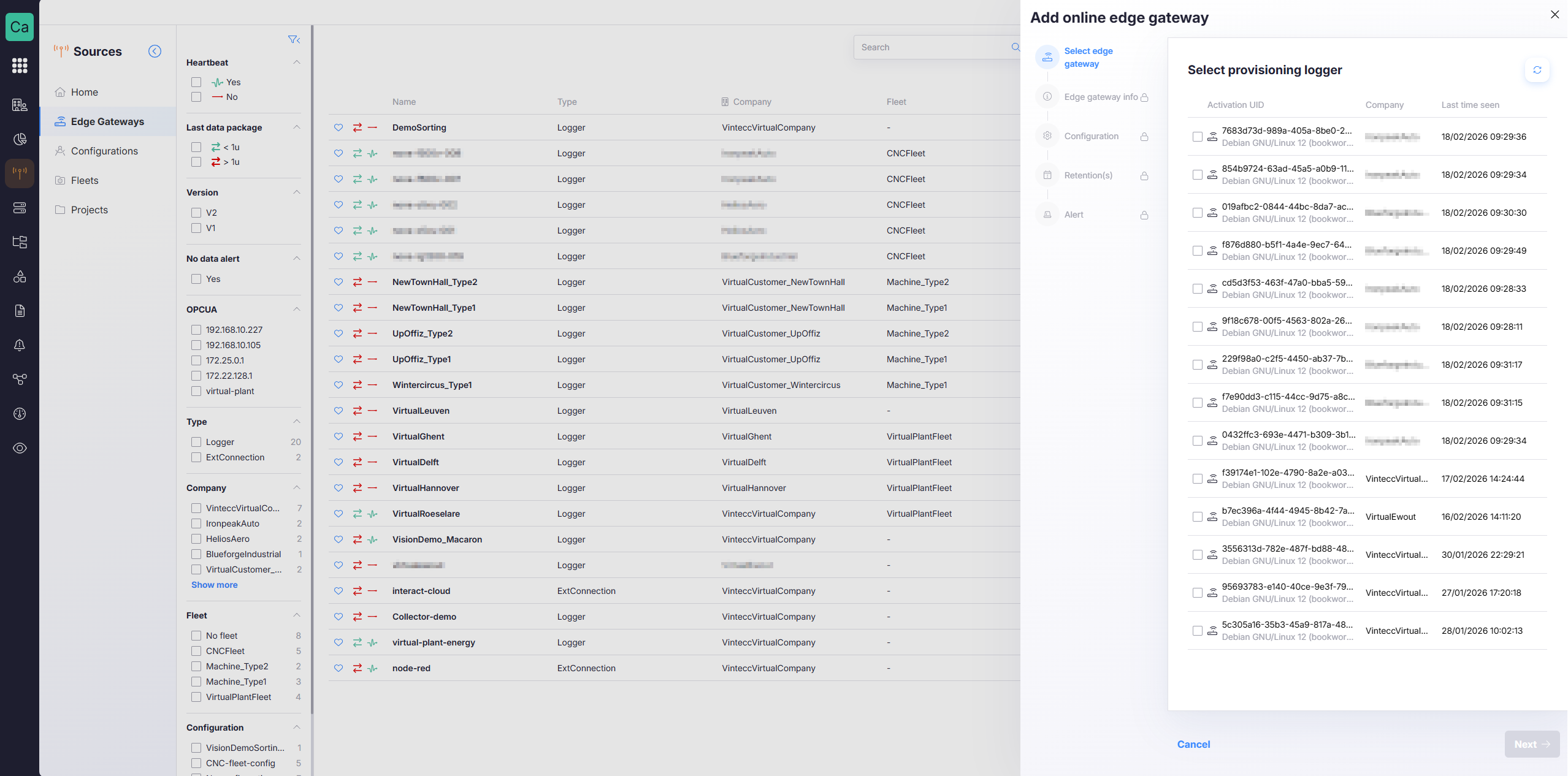Screen dimensions: 1568x776
Task: Go to Home in Sources menu
Action: (108, 92)
